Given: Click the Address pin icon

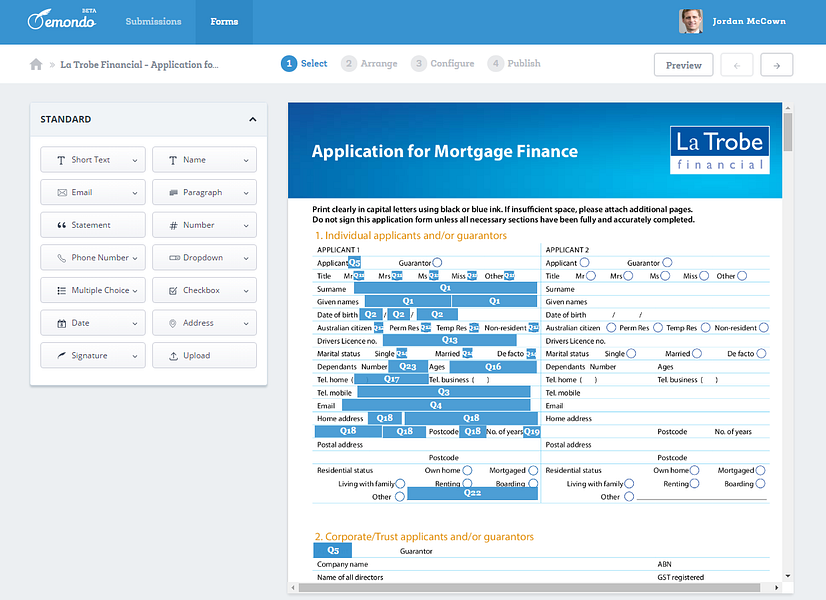Looking at the screenshot, I should [x=172, y=323].
